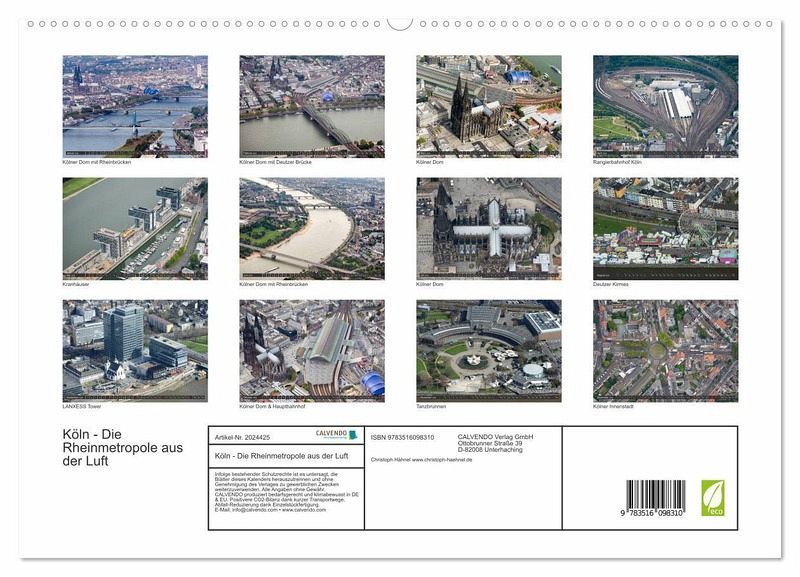Open the Kranhäuser aerial photo
The width and height of the screenshot is (800, 577).
click(x=135, y=229)
